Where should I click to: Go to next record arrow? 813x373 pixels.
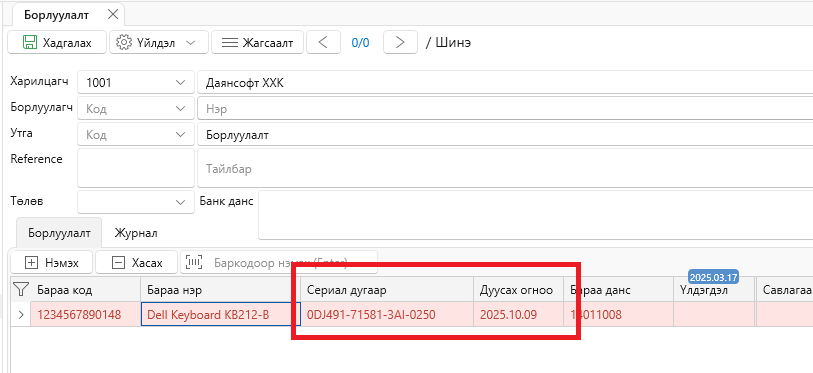point(400,43)
